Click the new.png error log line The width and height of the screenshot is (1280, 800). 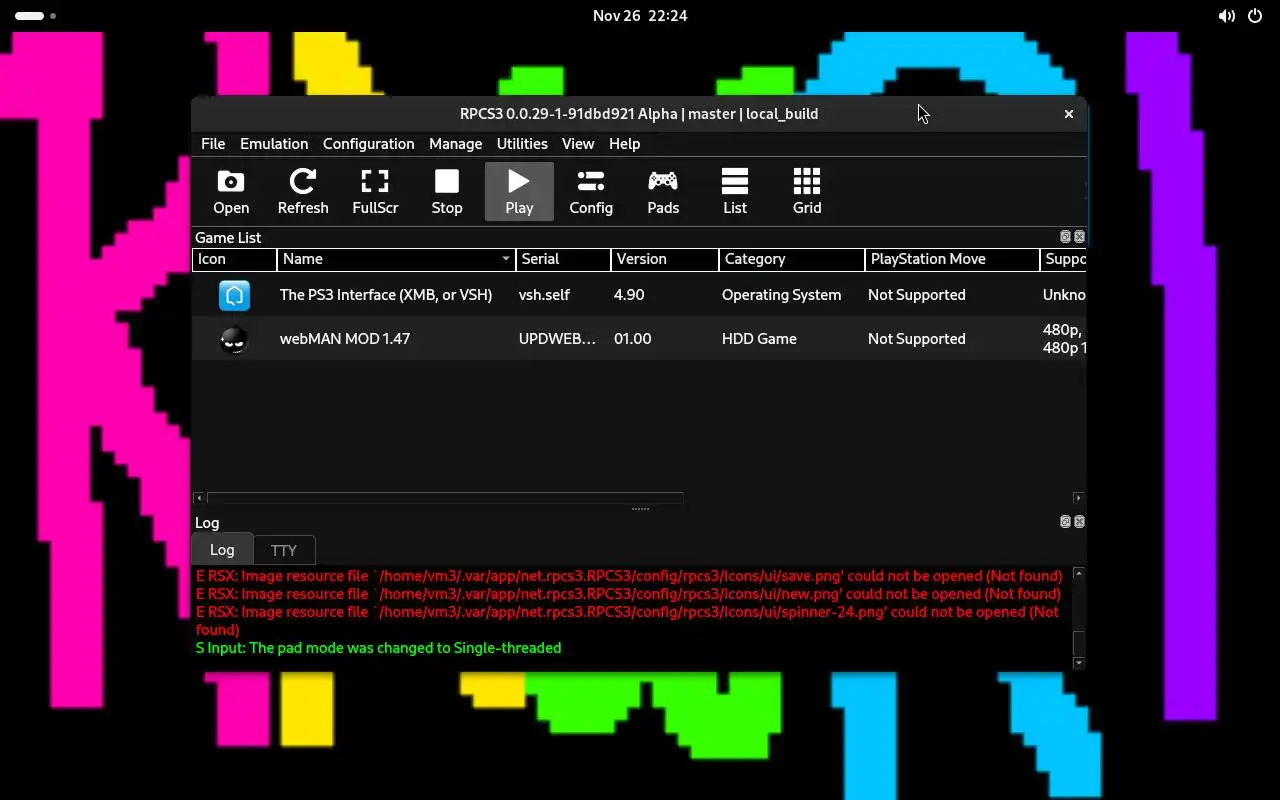click(x=628, y=594)
